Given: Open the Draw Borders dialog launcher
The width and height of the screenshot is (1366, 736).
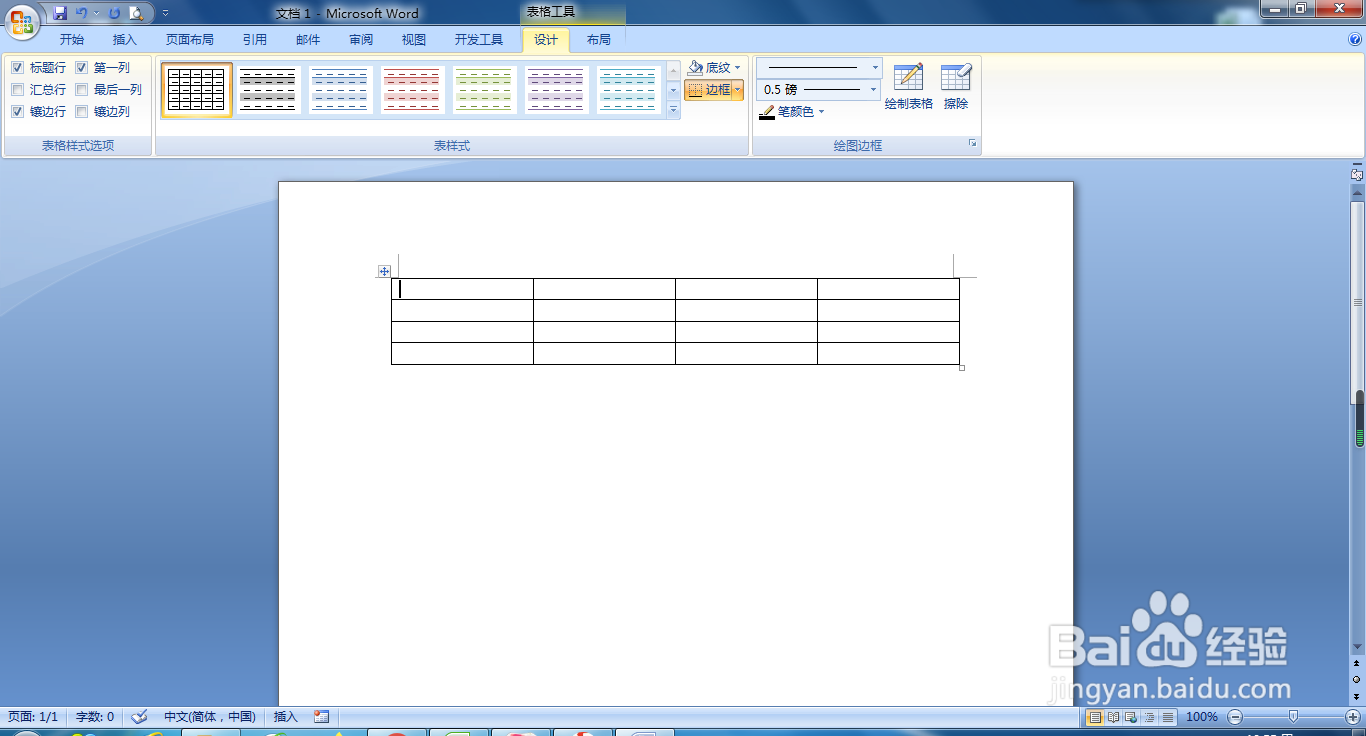Looking at the screenshot, I should (972, 145).
